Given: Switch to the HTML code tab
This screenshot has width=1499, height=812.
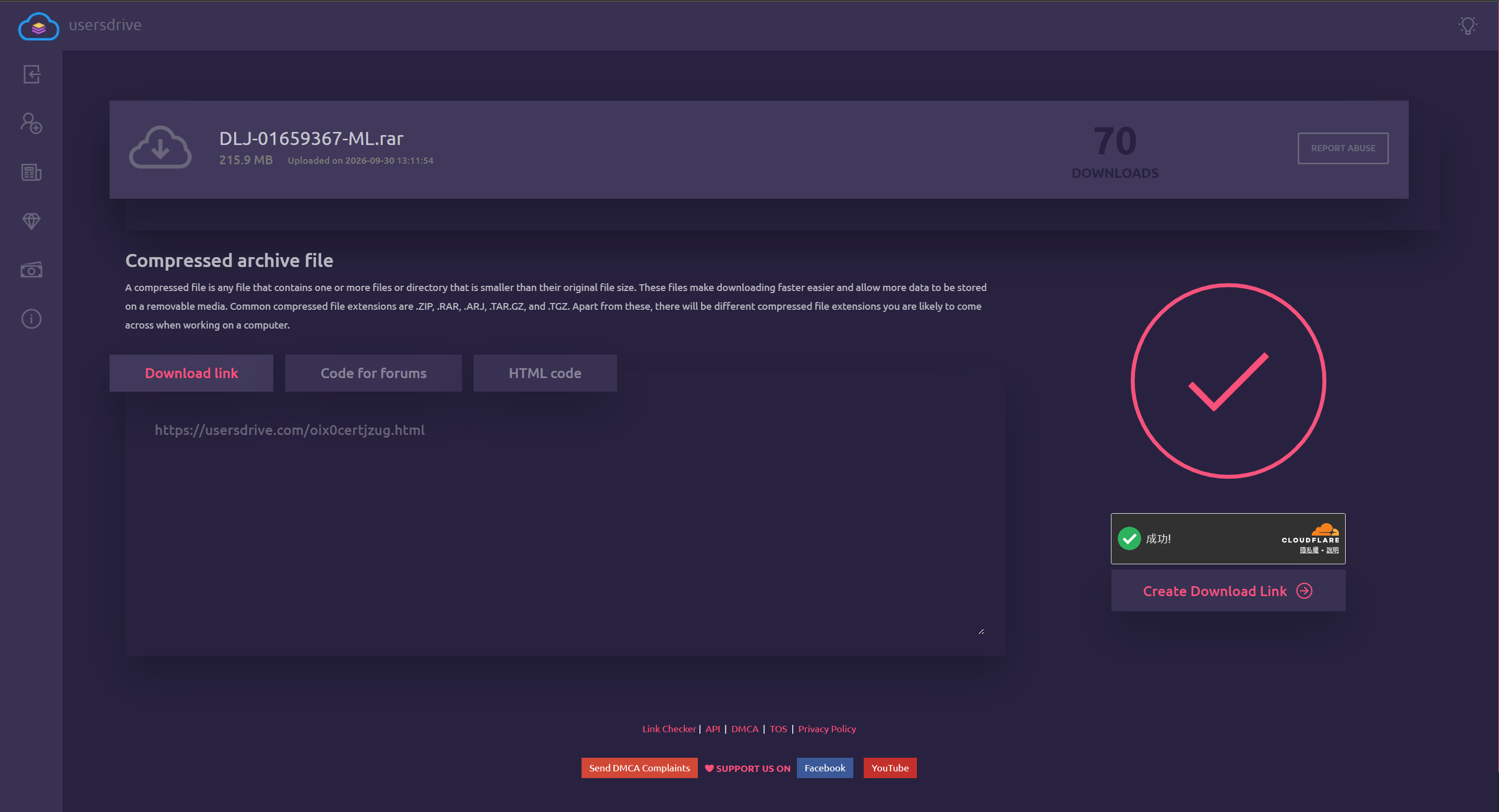Looking at the screenshot, I should [545, 373].
